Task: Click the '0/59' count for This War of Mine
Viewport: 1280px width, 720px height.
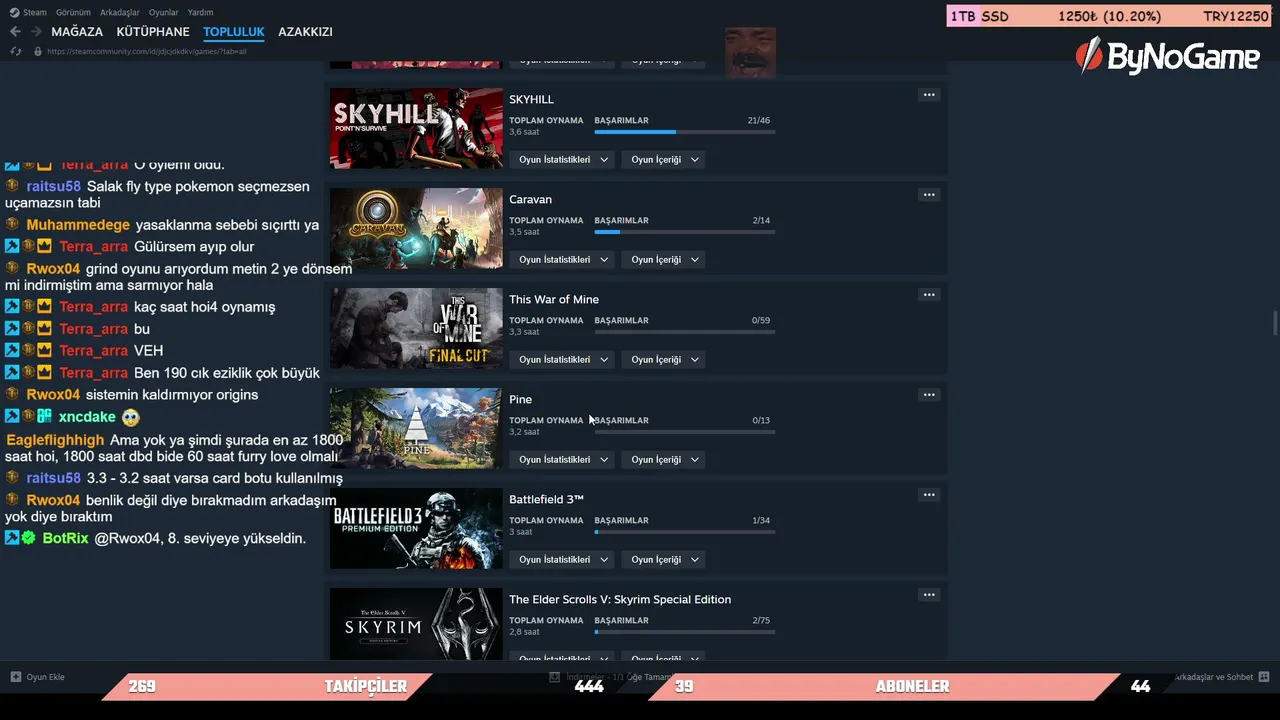Action: [x=761, y=321]
